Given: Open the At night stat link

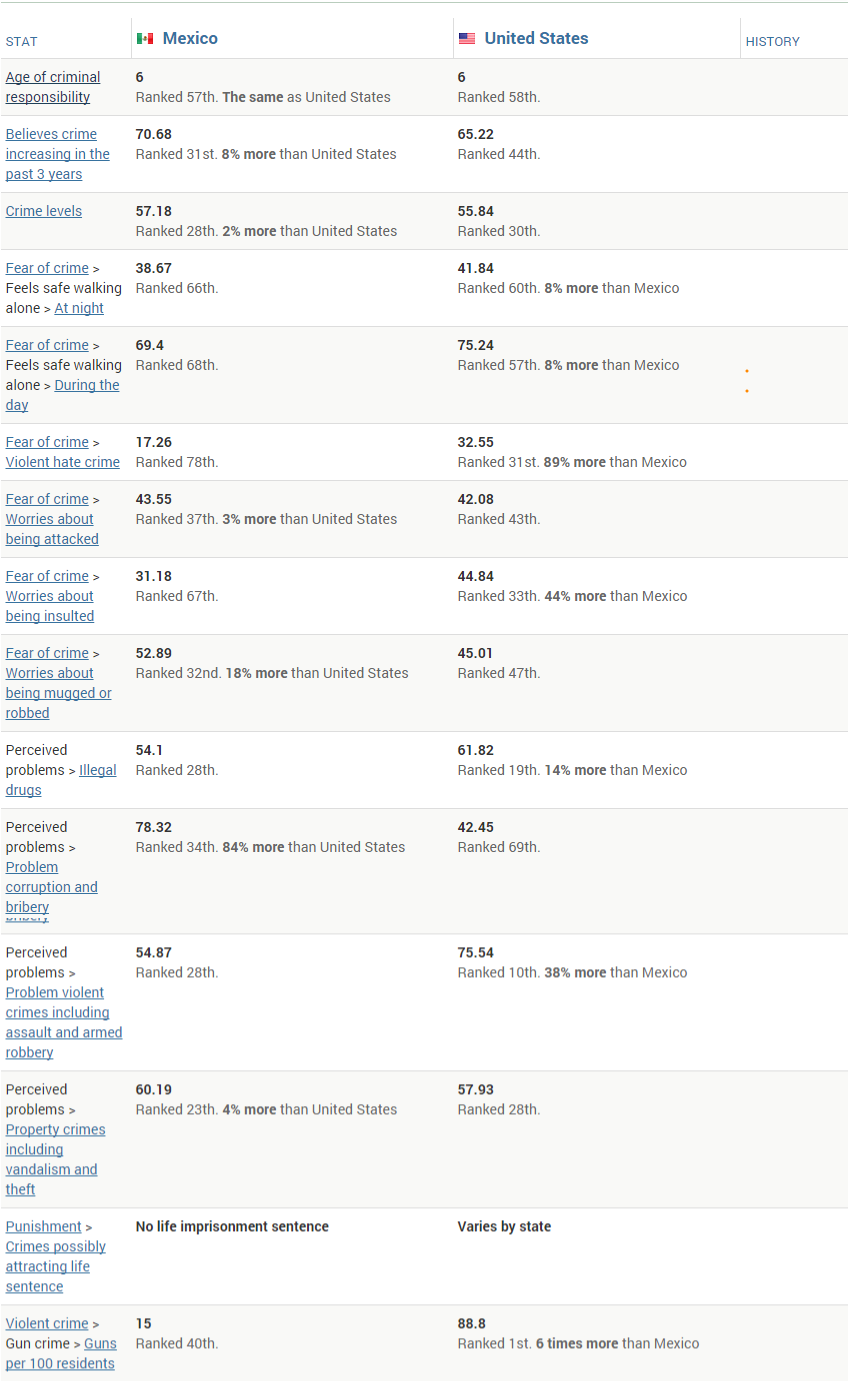Looking at the screenshot, I should [x=79, y=308].
